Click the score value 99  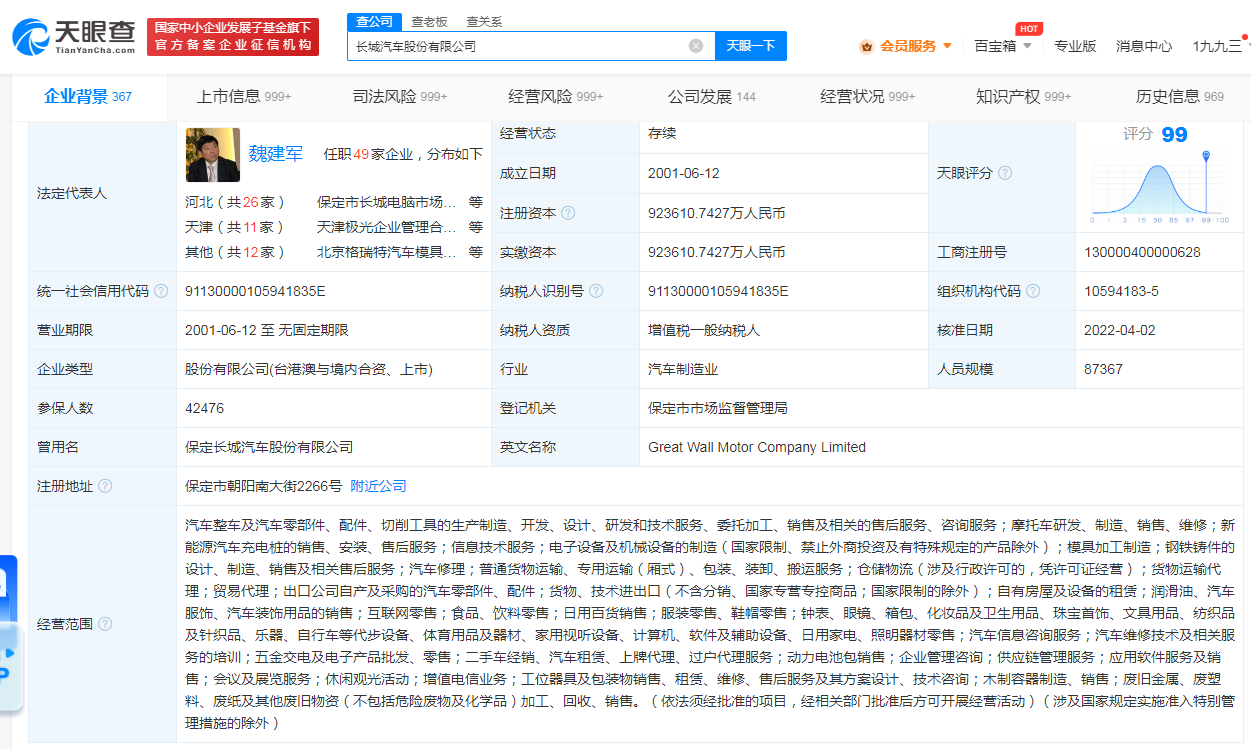[1175, 135]
